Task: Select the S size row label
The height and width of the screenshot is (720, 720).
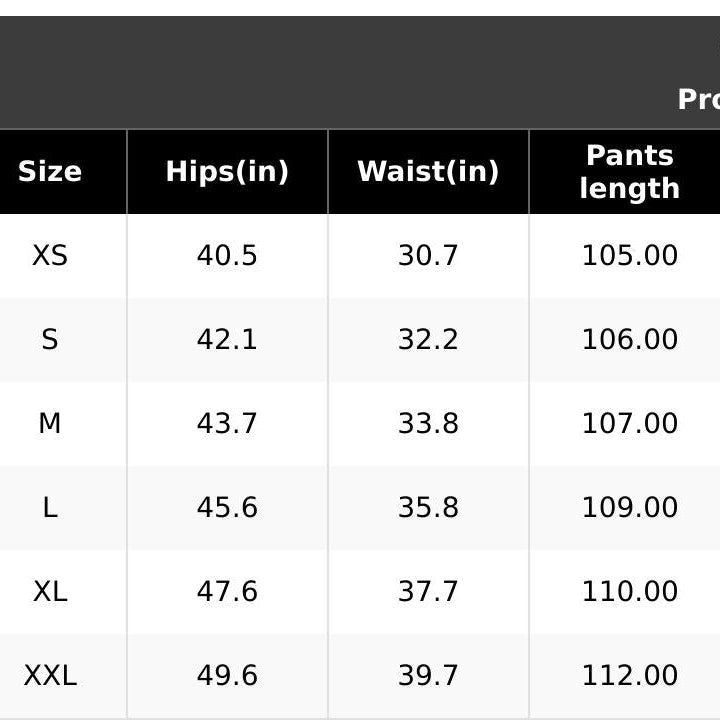Action: coord(50,340)
